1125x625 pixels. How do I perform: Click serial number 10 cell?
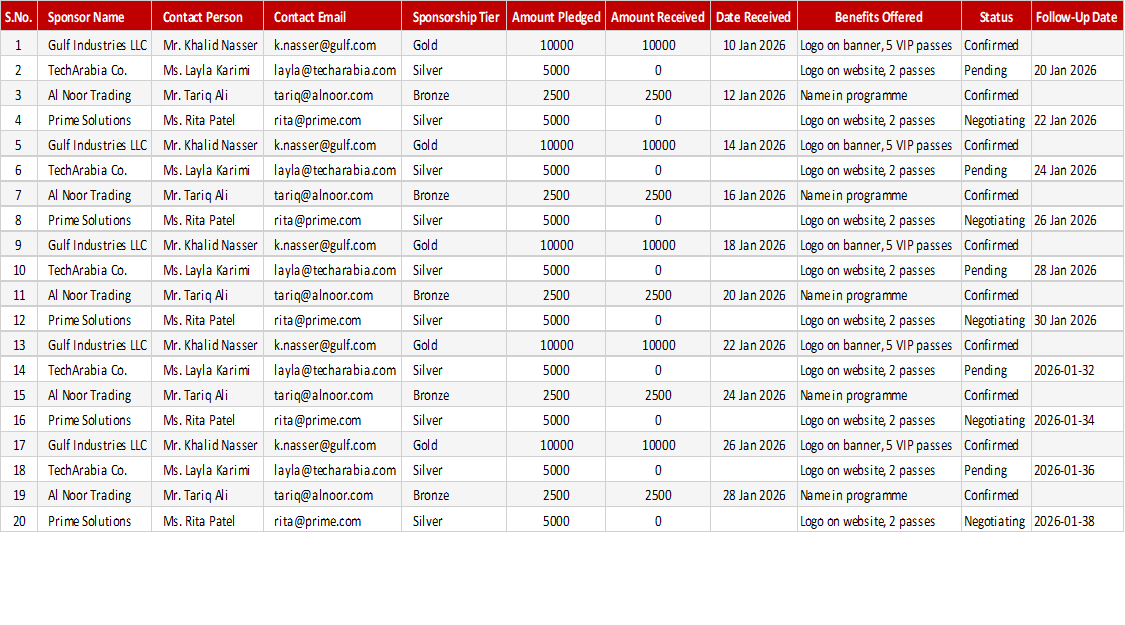click(x=19, y=271)
